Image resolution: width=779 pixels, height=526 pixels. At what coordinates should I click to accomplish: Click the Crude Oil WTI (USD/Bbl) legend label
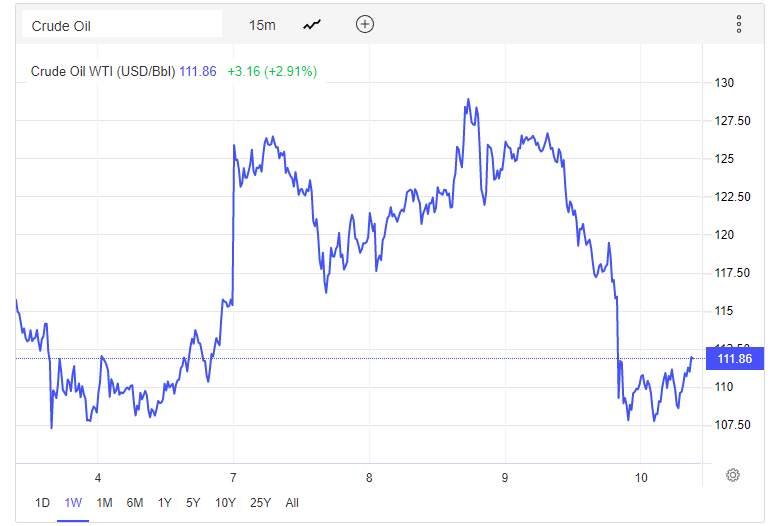[x=103, y=71]
